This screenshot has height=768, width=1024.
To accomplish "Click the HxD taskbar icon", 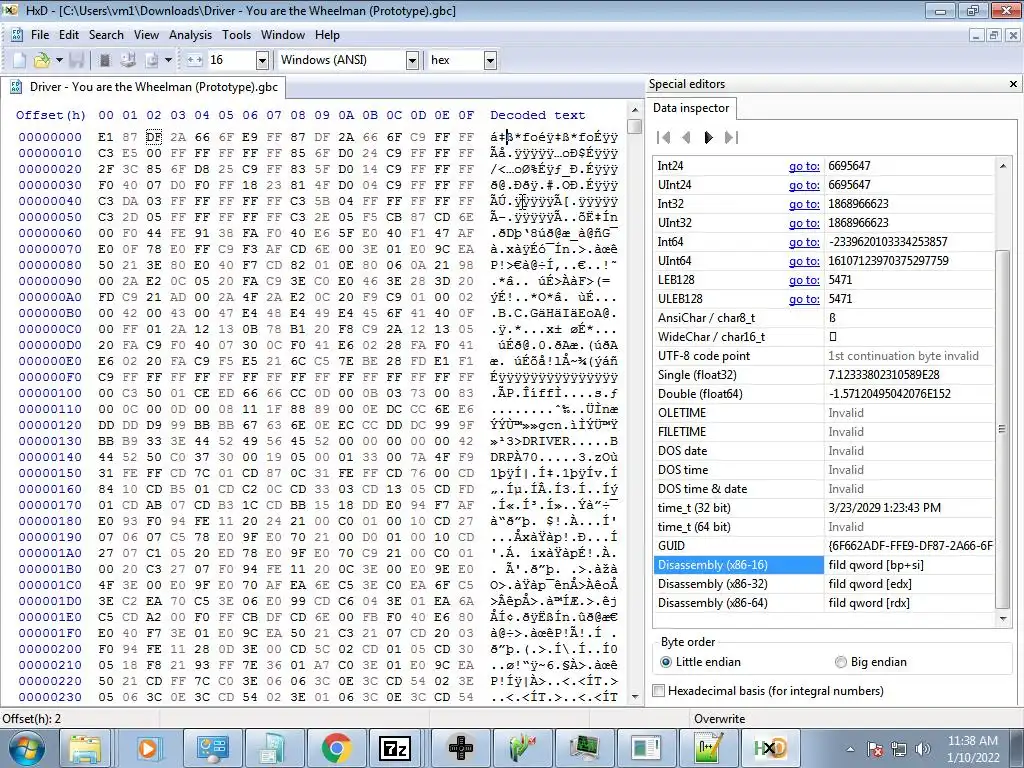I will pyautogui.click(x=771, y=748).
